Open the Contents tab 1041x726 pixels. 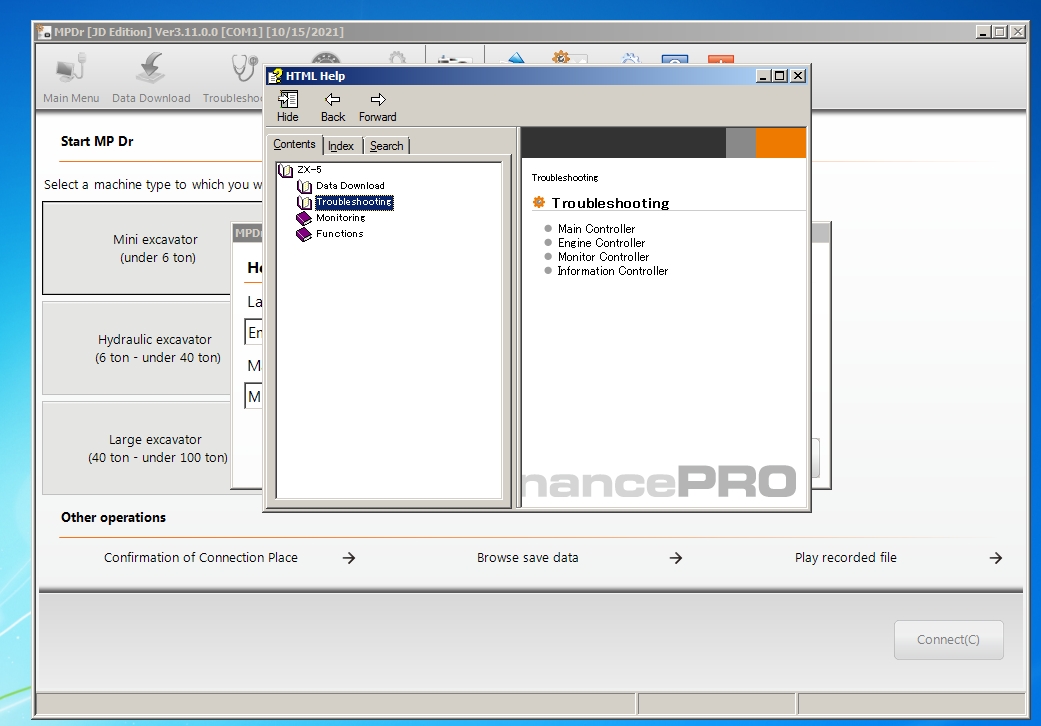[x=294, y=145]
